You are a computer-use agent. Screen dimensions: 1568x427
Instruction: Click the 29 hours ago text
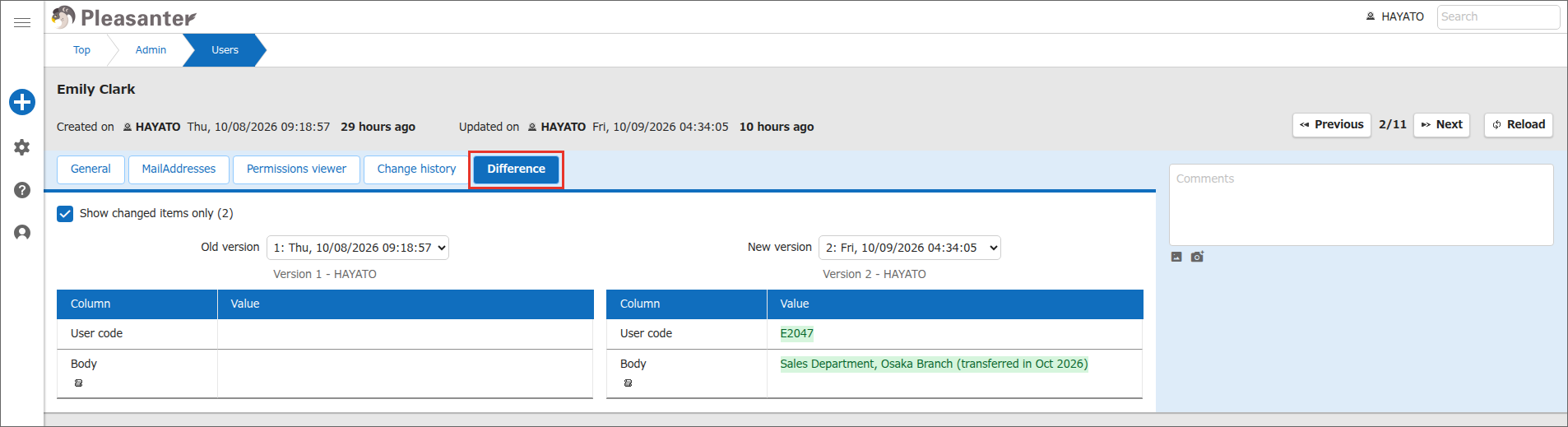378,127
